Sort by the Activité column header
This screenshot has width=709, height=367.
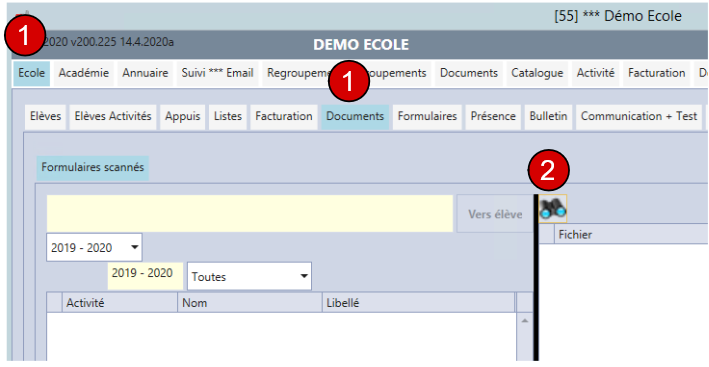click(x=119, y=302)
